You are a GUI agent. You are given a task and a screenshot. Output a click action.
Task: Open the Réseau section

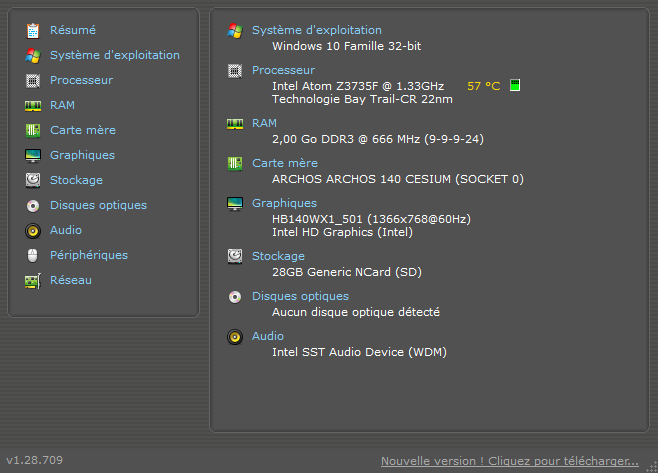[x=70, y=280]
